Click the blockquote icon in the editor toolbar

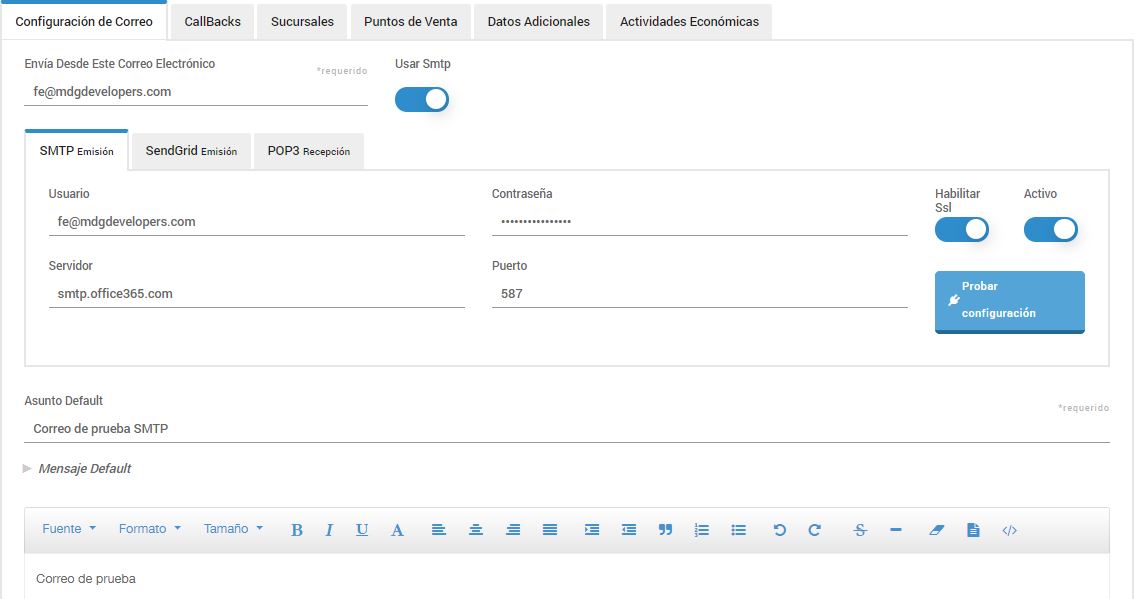click(665, 529)
